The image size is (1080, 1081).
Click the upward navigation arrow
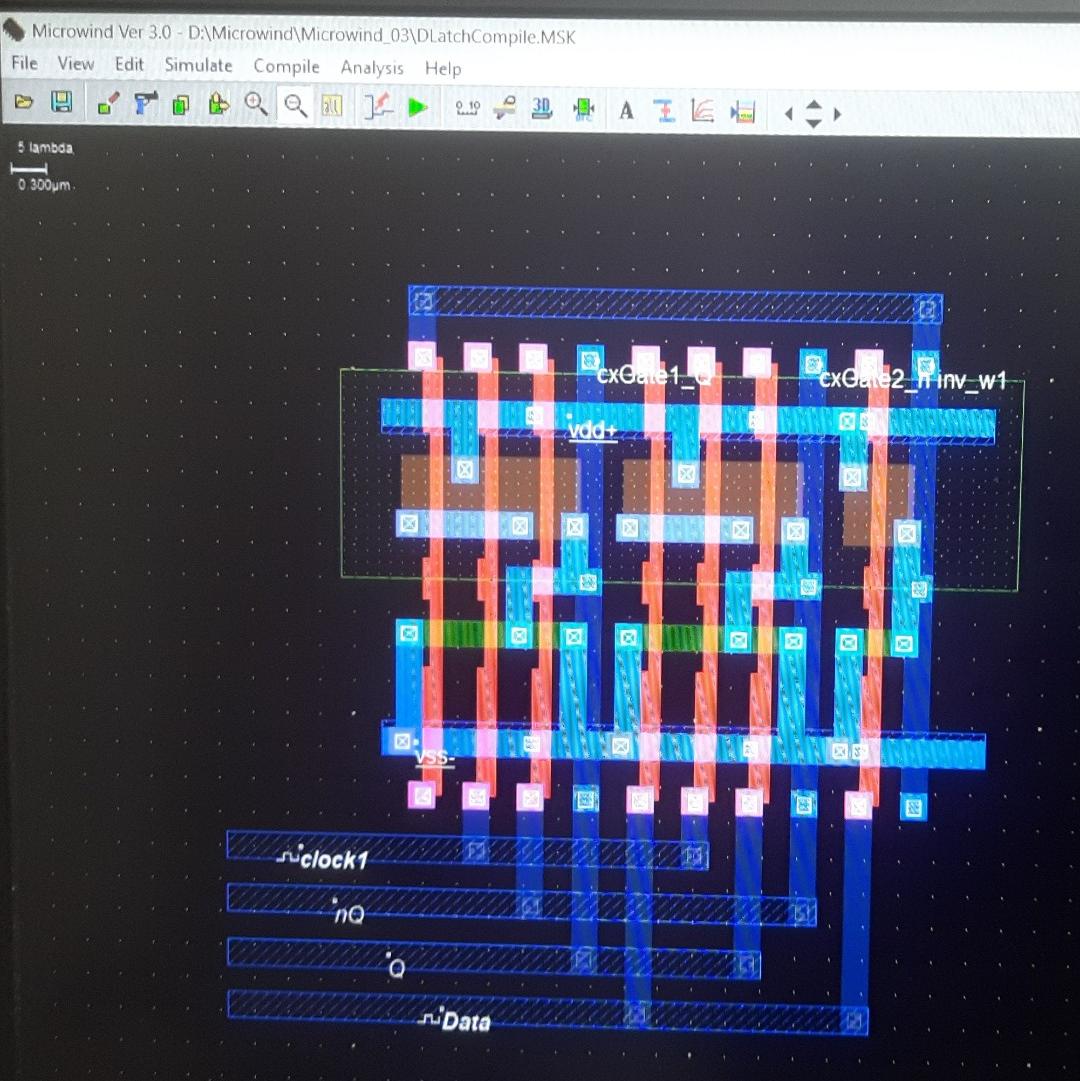(812, 105)
